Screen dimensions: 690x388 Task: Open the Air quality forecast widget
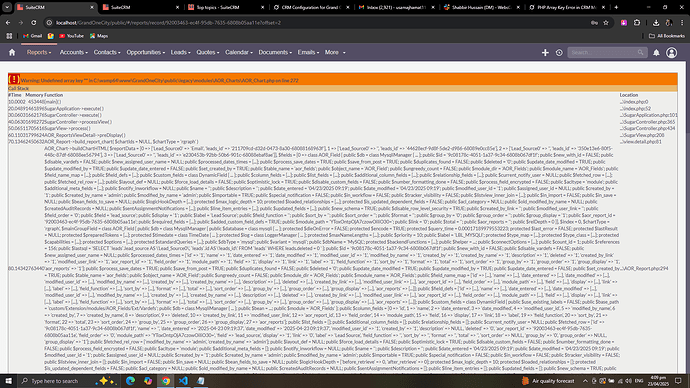(x=548, y=381)
